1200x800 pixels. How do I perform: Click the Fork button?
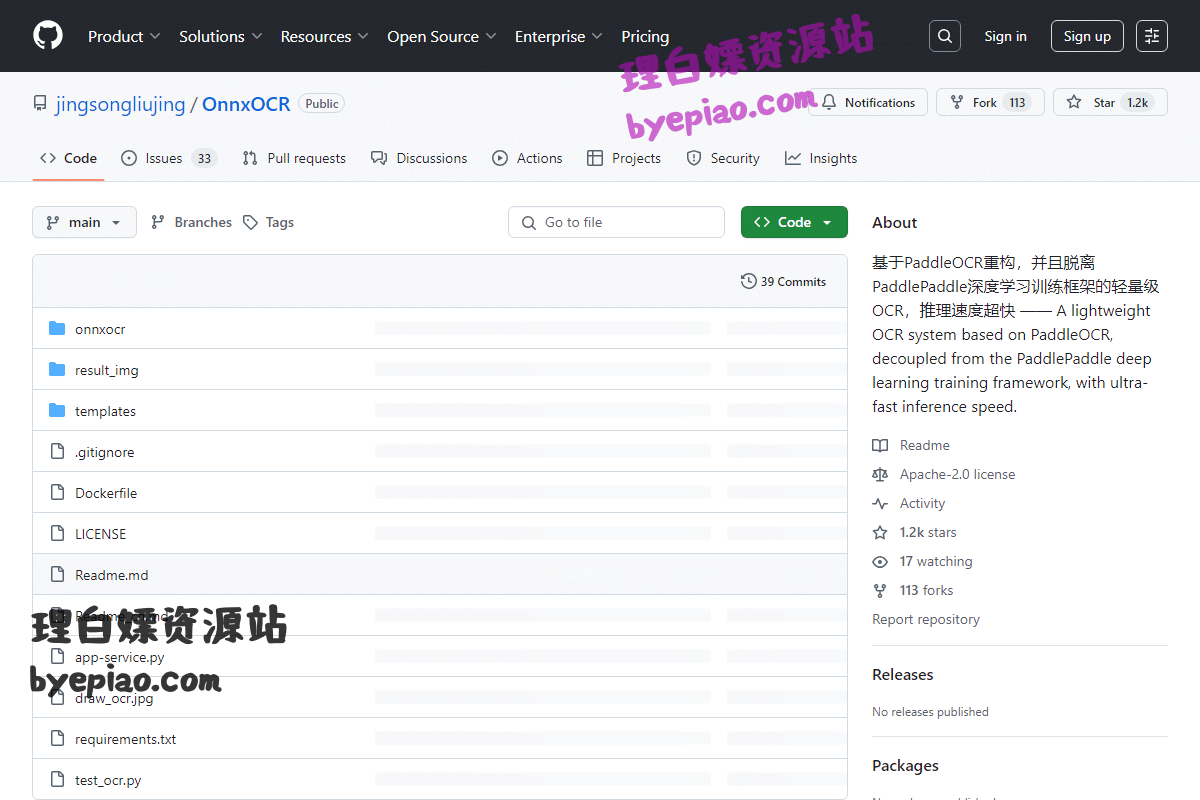coord(990,102)
